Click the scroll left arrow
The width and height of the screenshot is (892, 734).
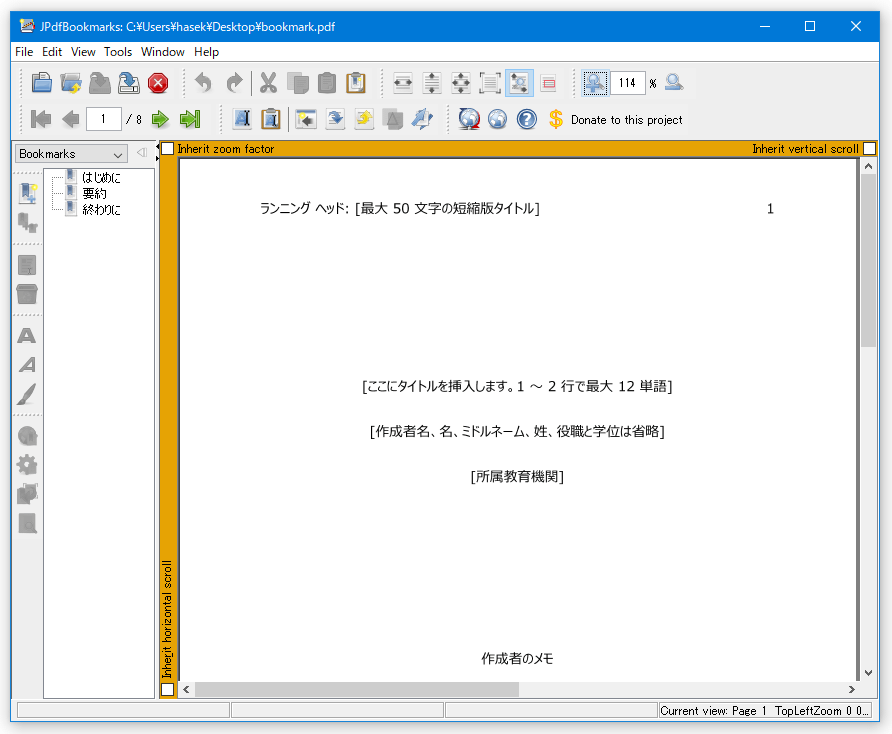187,689
